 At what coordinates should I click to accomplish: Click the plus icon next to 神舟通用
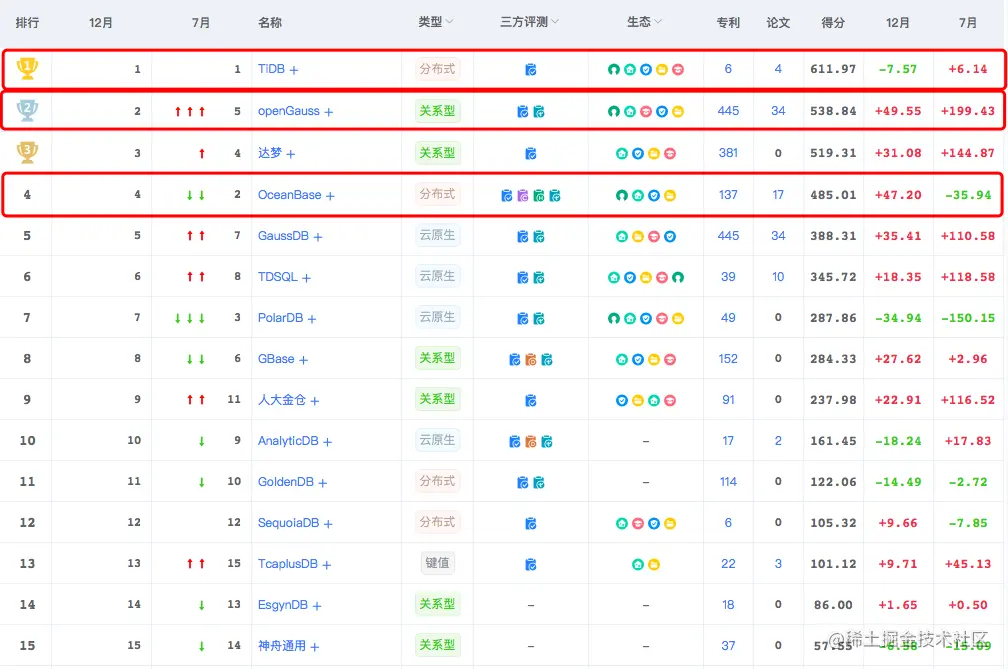(314, 647)
